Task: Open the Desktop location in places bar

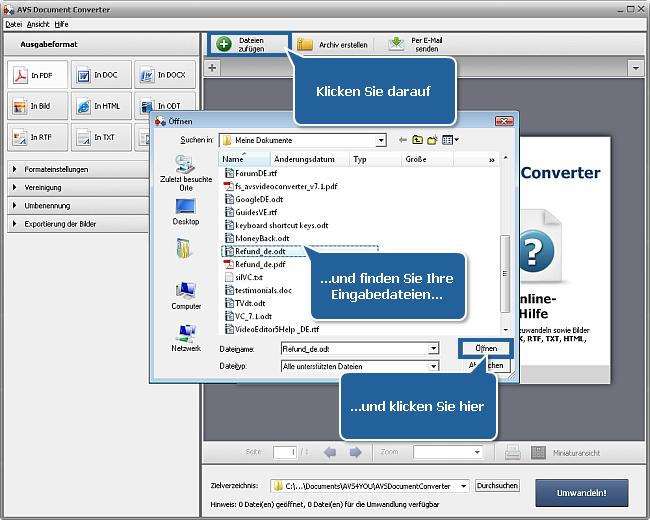Action: [186, 211]
